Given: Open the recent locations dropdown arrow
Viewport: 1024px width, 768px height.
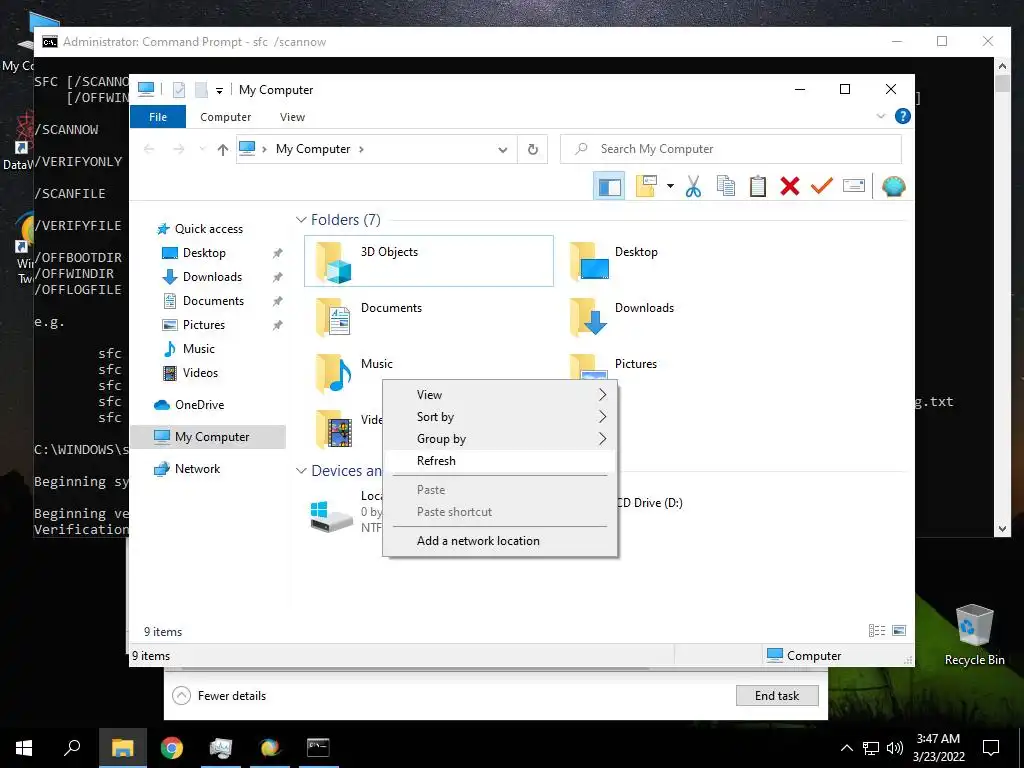Looking at the screenshot, I should click(202, 150).
